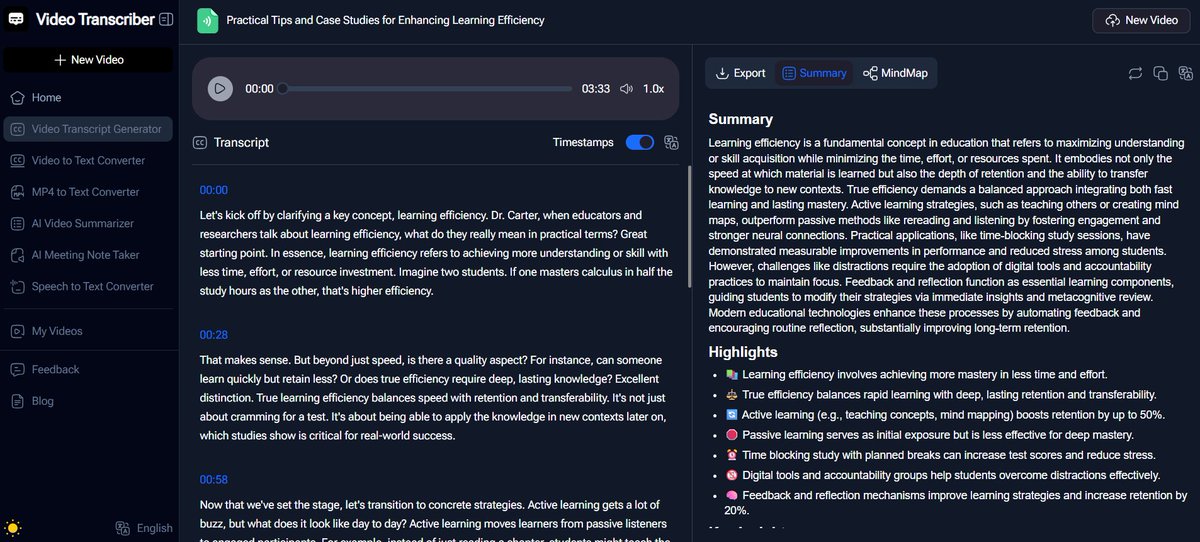The height and width of the screenshot is (542, 1200).
Task: Click the AI Video Summarizer icon
Action: 17,223
